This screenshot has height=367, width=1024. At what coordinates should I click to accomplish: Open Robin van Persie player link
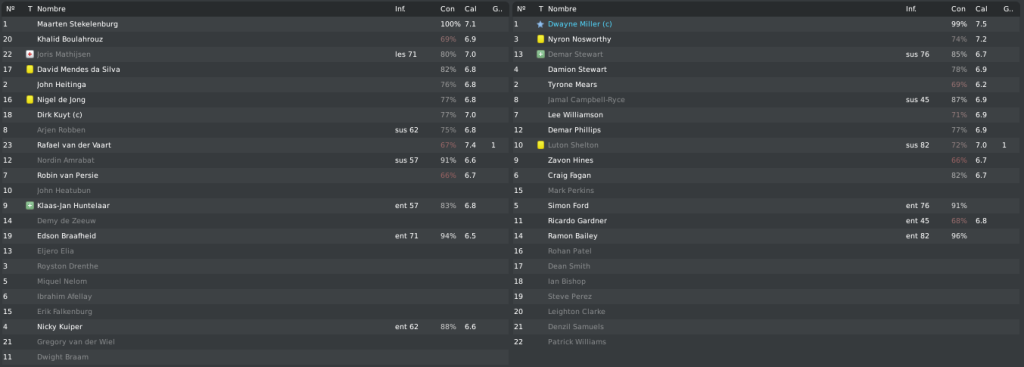[x=68, y=176]
